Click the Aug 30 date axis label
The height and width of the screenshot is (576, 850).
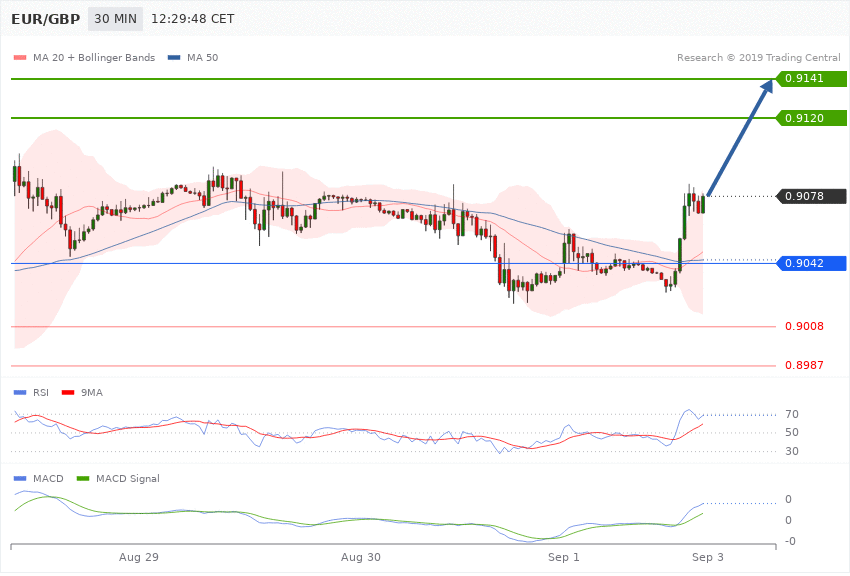click(x=360, y=557)
